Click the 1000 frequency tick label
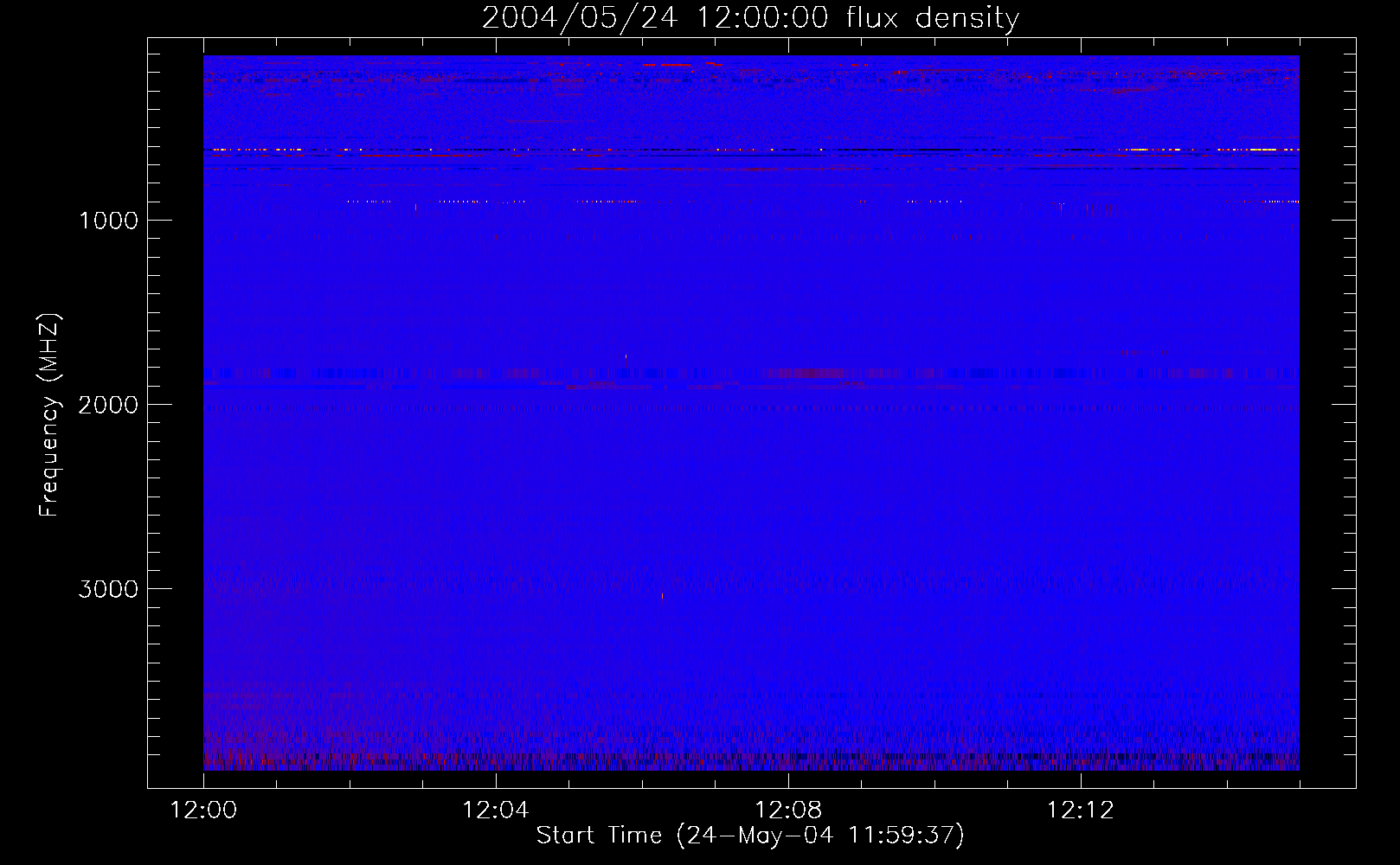Image resolution: width=1400 pixels, height=865 pixels. tap(108, 221)
